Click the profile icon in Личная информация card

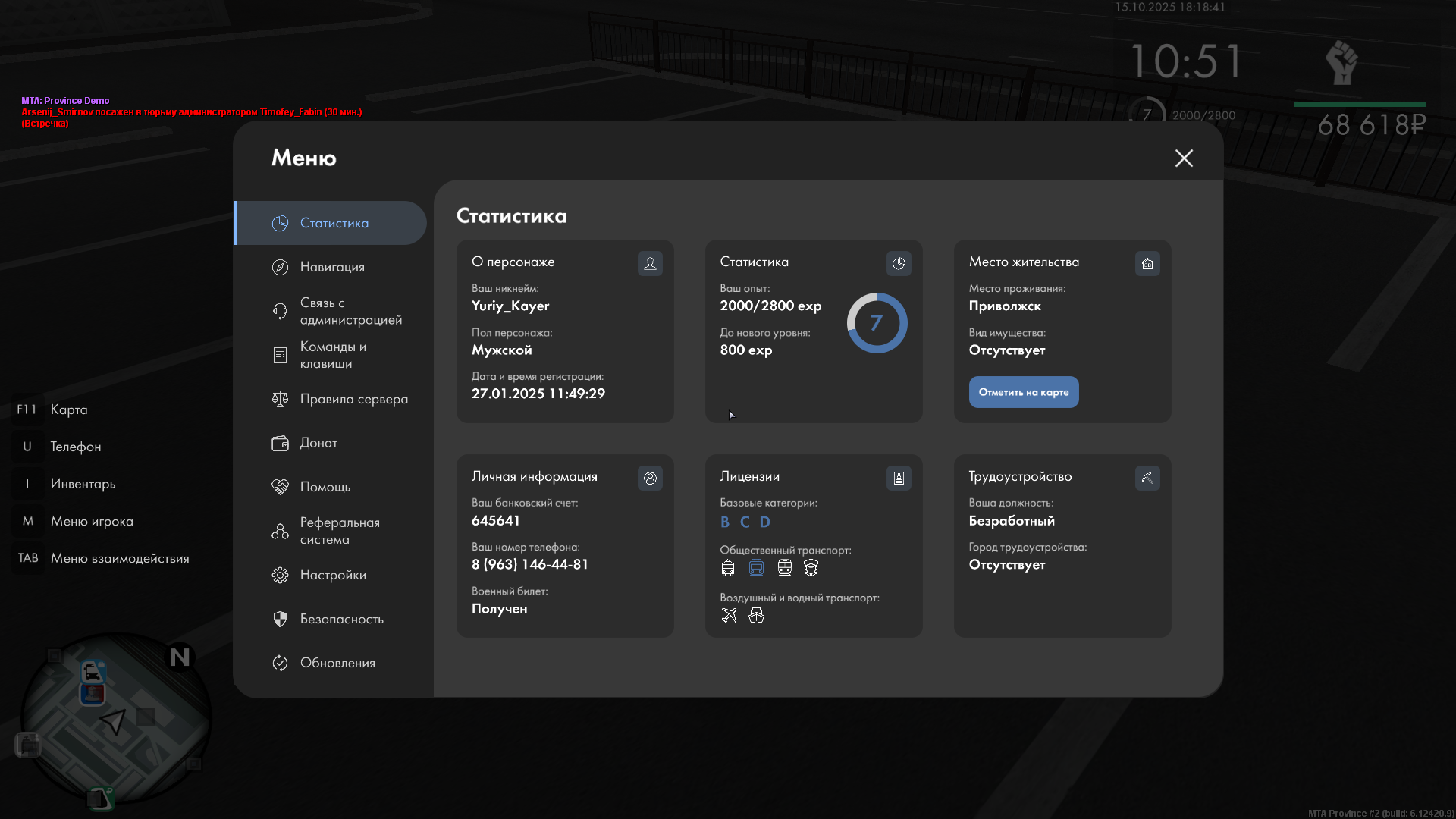point(650,478)
